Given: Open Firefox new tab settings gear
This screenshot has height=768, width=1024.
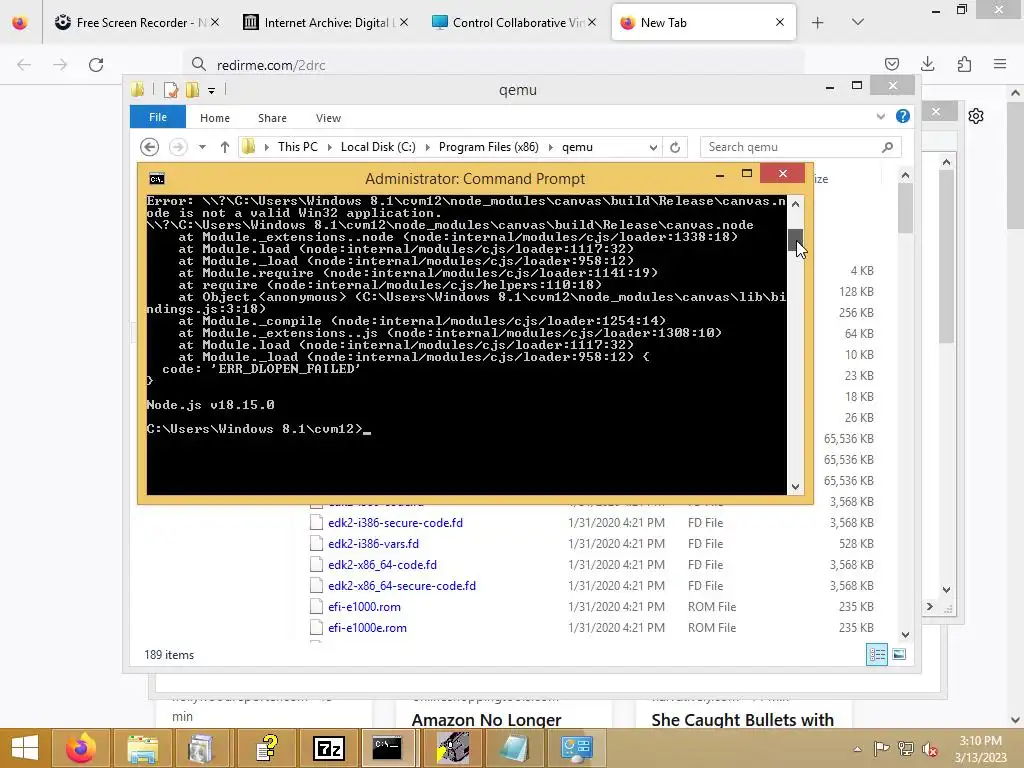Looking at the screenshot, I should 976,116.
